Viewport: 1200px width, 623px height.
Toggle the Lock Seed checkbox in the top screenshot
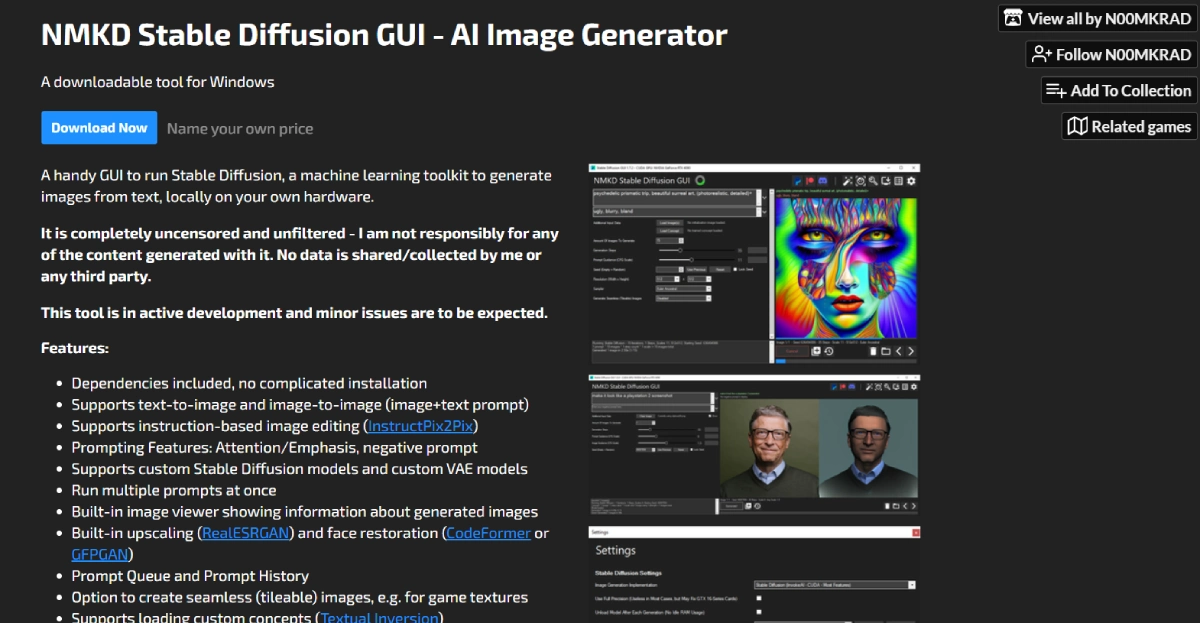pos(737,269)
